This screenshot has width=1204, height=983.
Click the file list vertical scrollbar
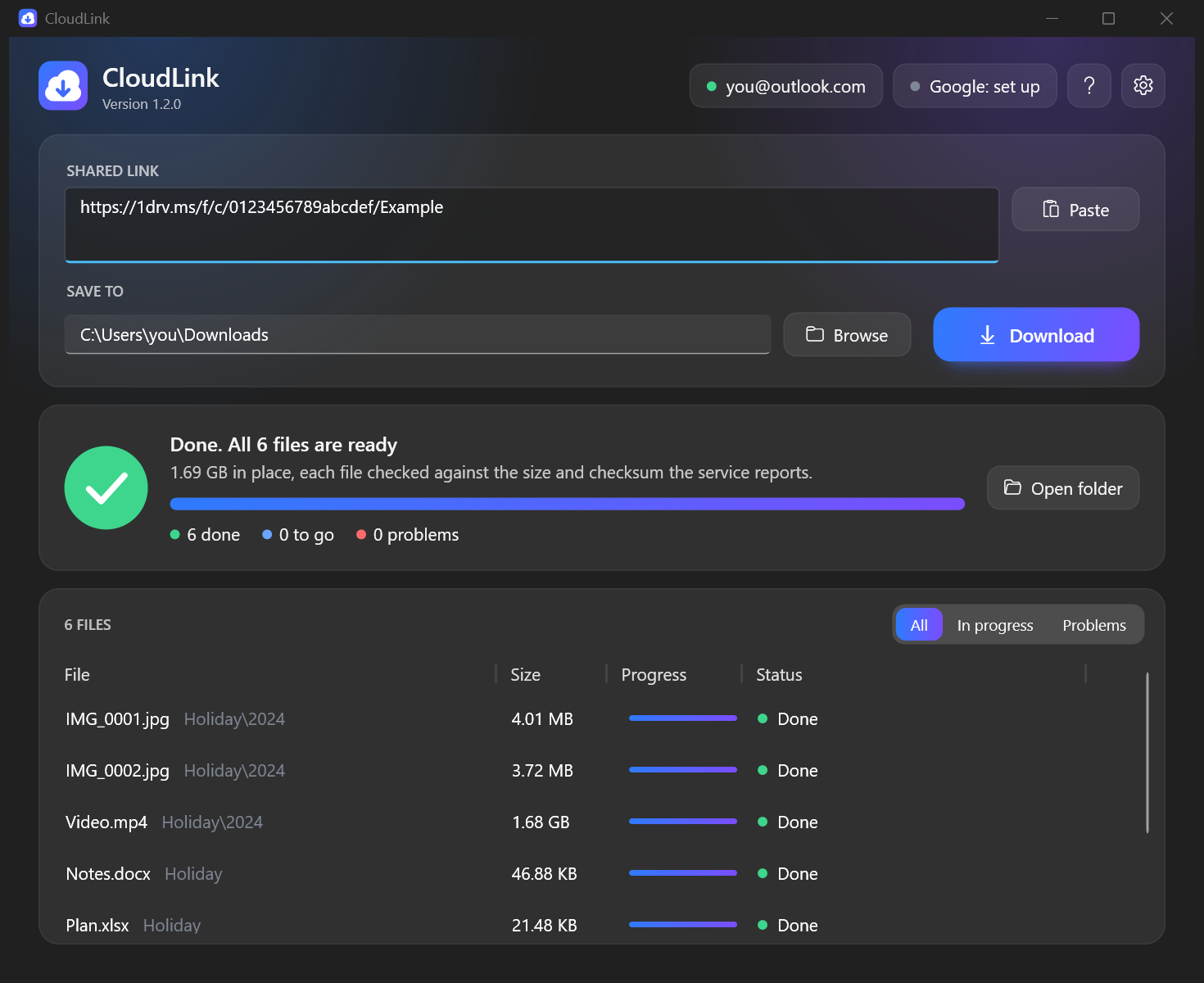pos(1147,754)
